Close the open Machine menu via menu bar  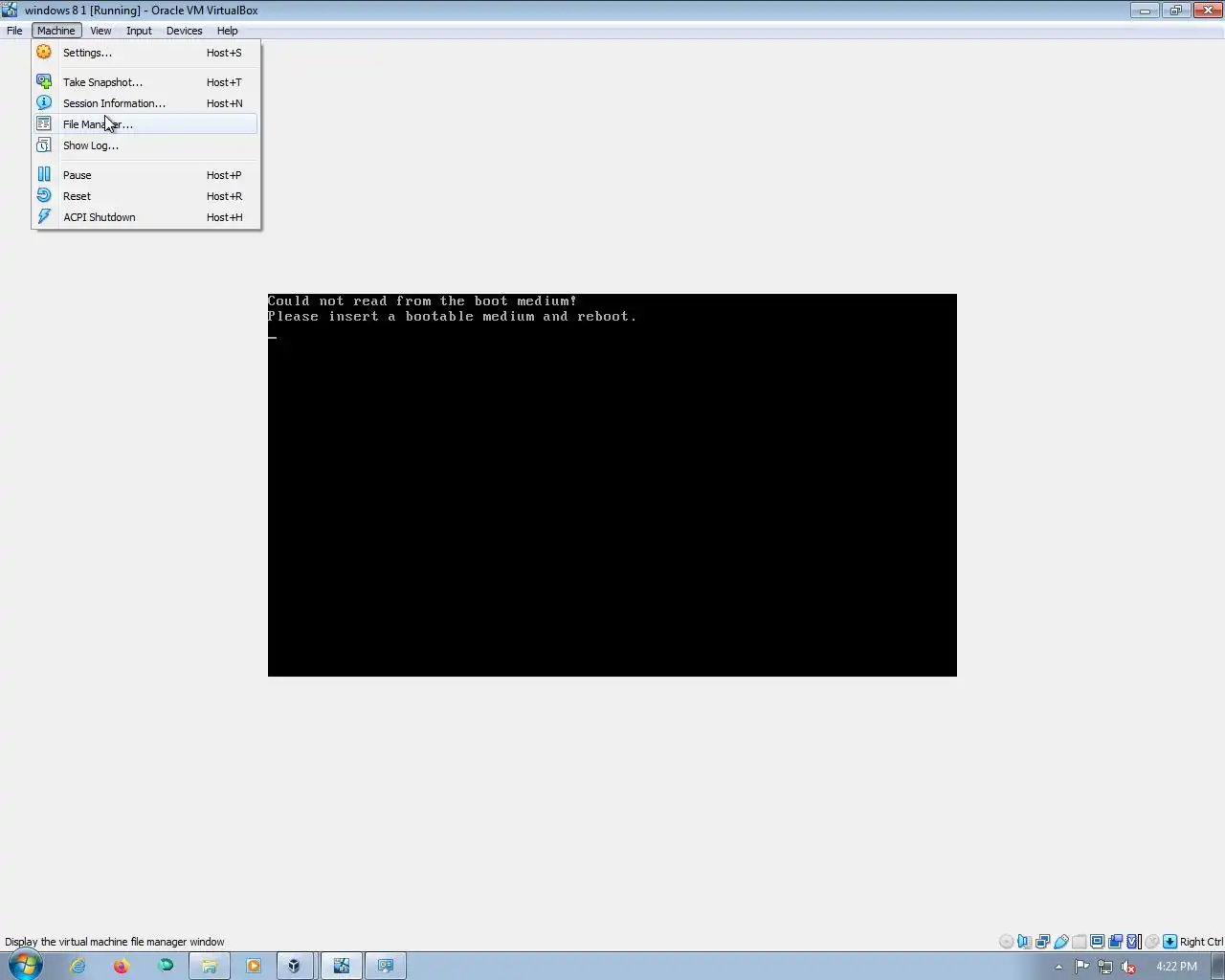tap(56, 31)
